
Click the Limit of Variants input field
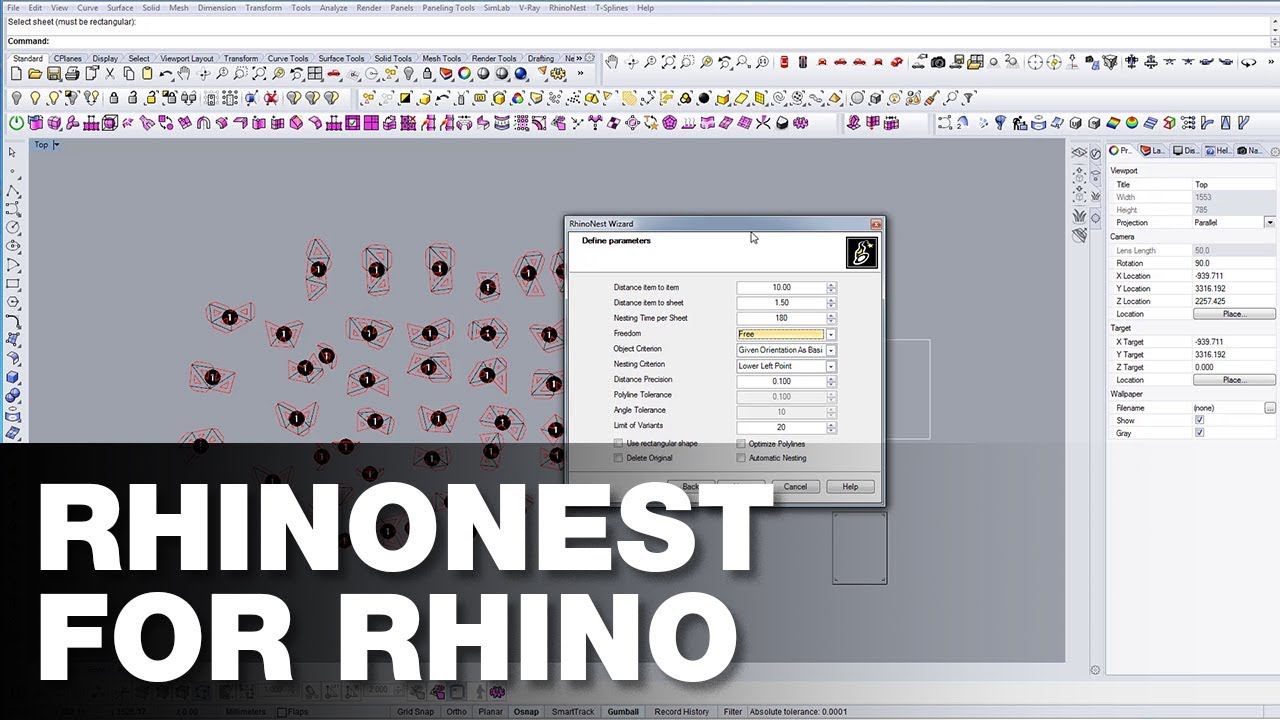[781, 427]
